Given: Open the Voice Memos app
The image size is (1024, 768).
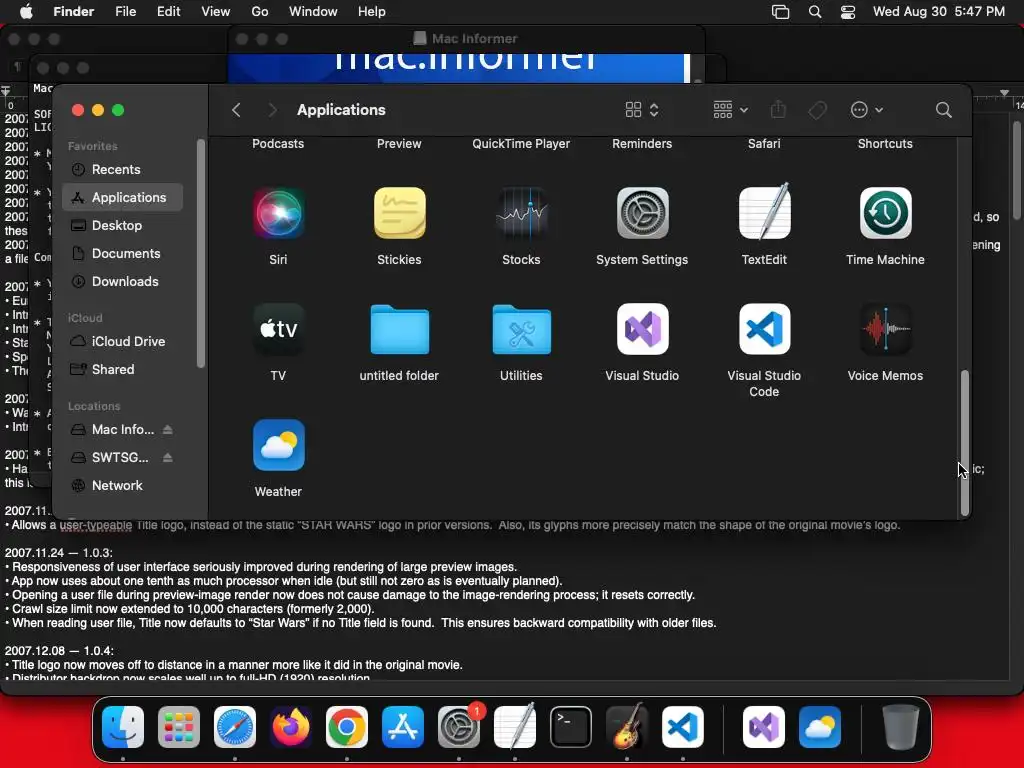Looking at the screenshot, I should pyautogui.click(x=886, y=329).
